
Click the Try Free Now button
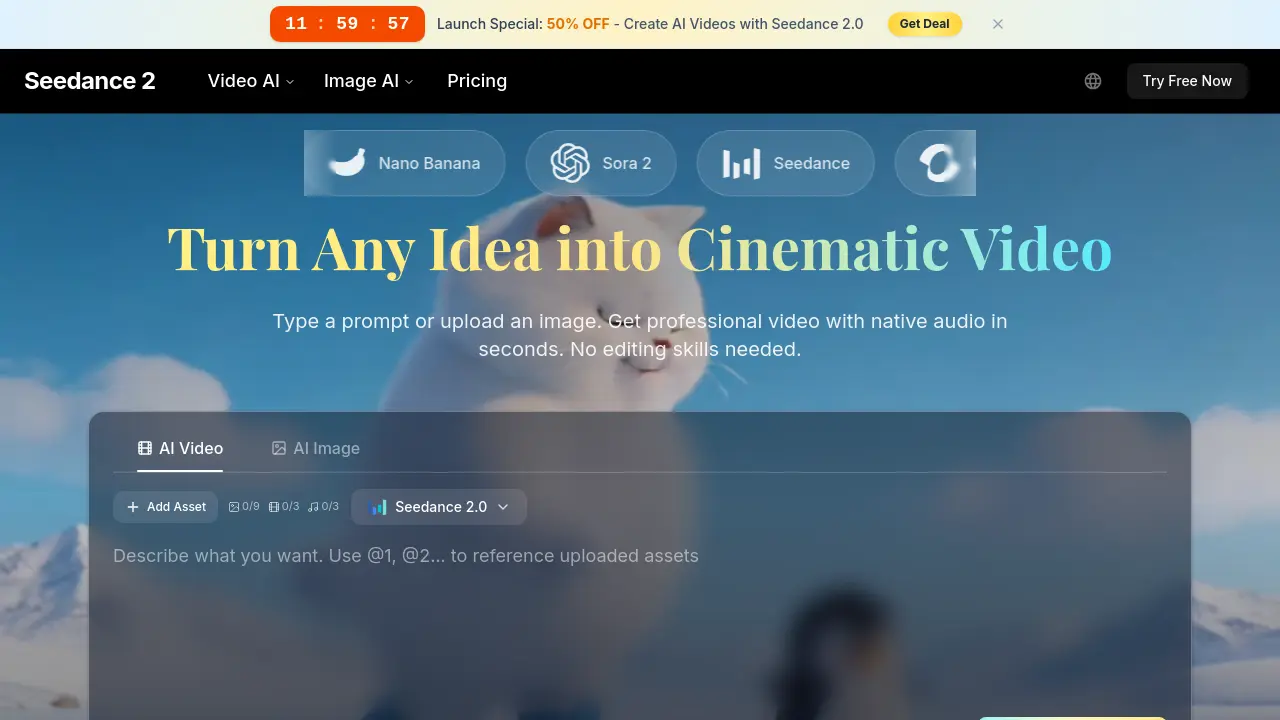coord(1187,81)
